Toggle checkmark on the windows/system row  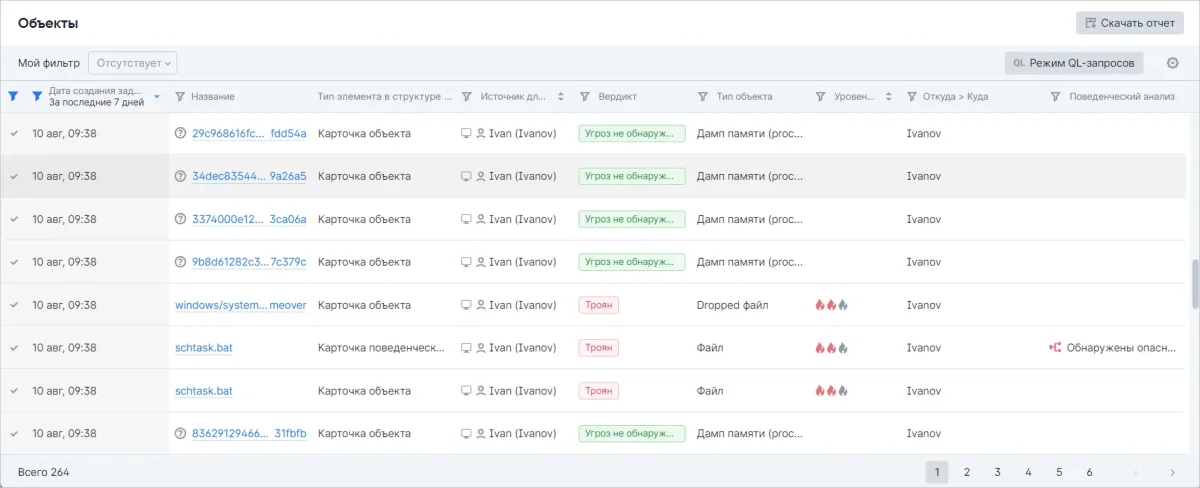pos(14,305)
